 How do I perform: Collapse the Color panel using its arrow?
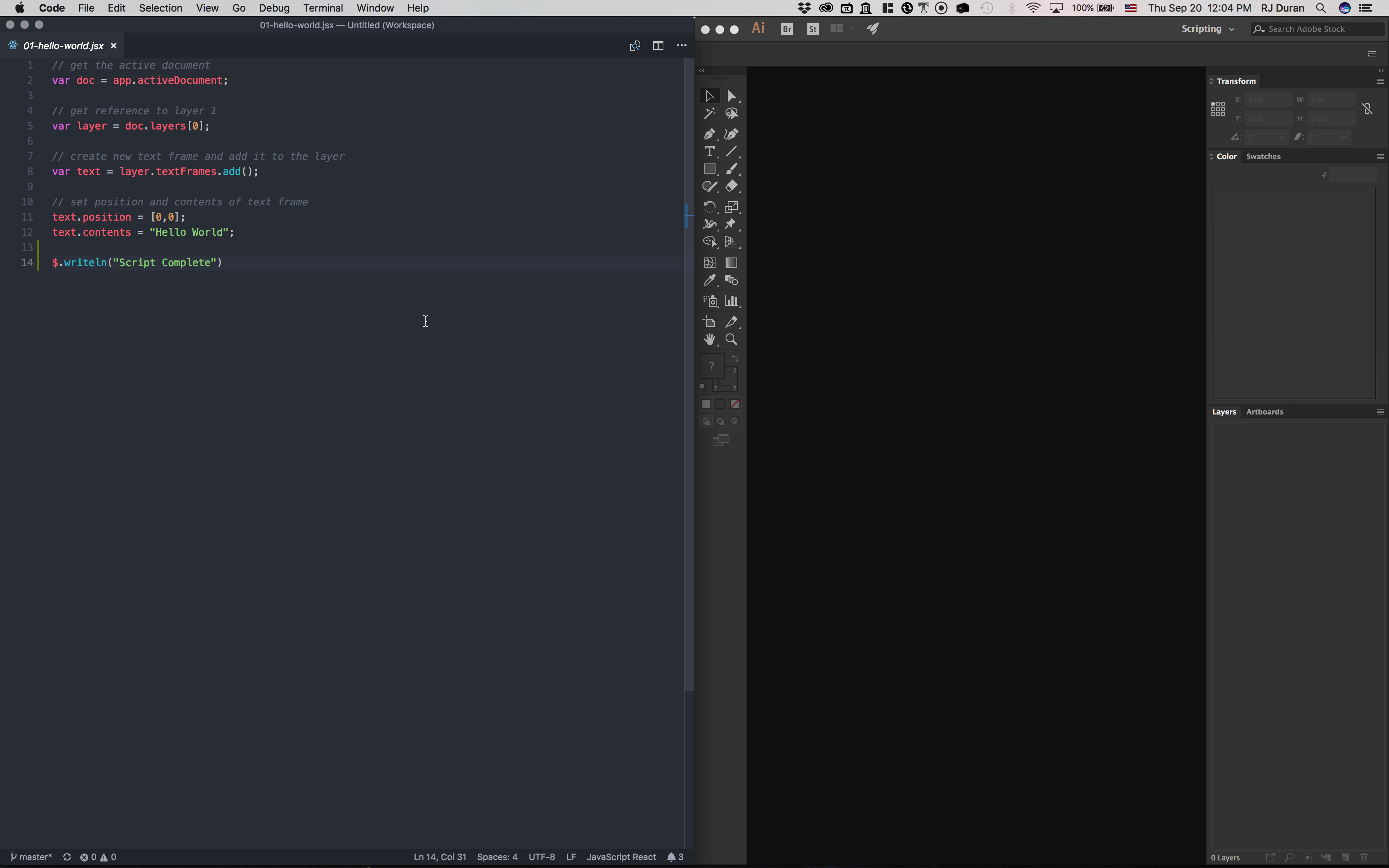tap(1211, 156)
